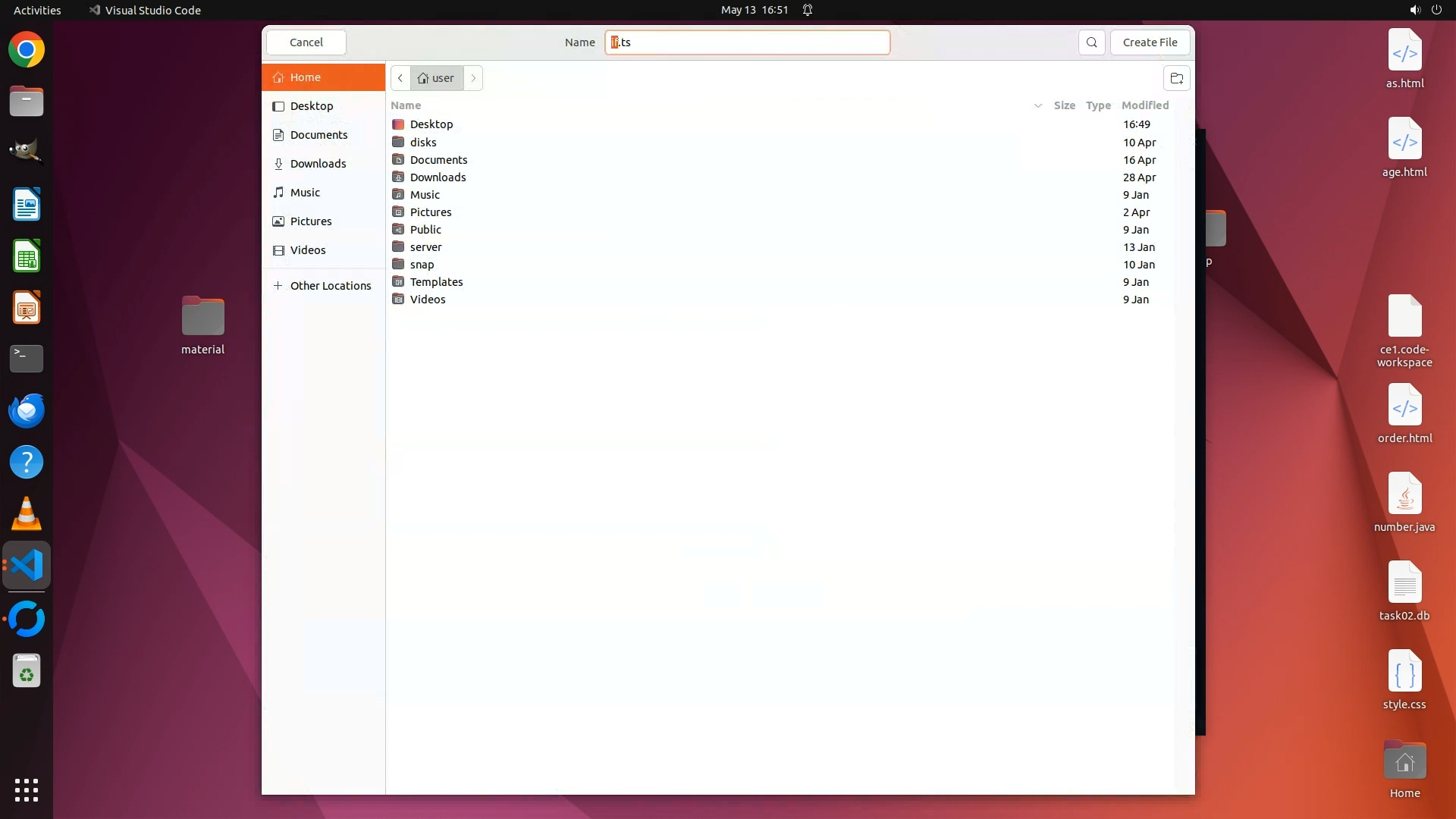Sort files by Modified column header
Image resolution: width=1456 pixels, height=819 pixels.
1144,105
